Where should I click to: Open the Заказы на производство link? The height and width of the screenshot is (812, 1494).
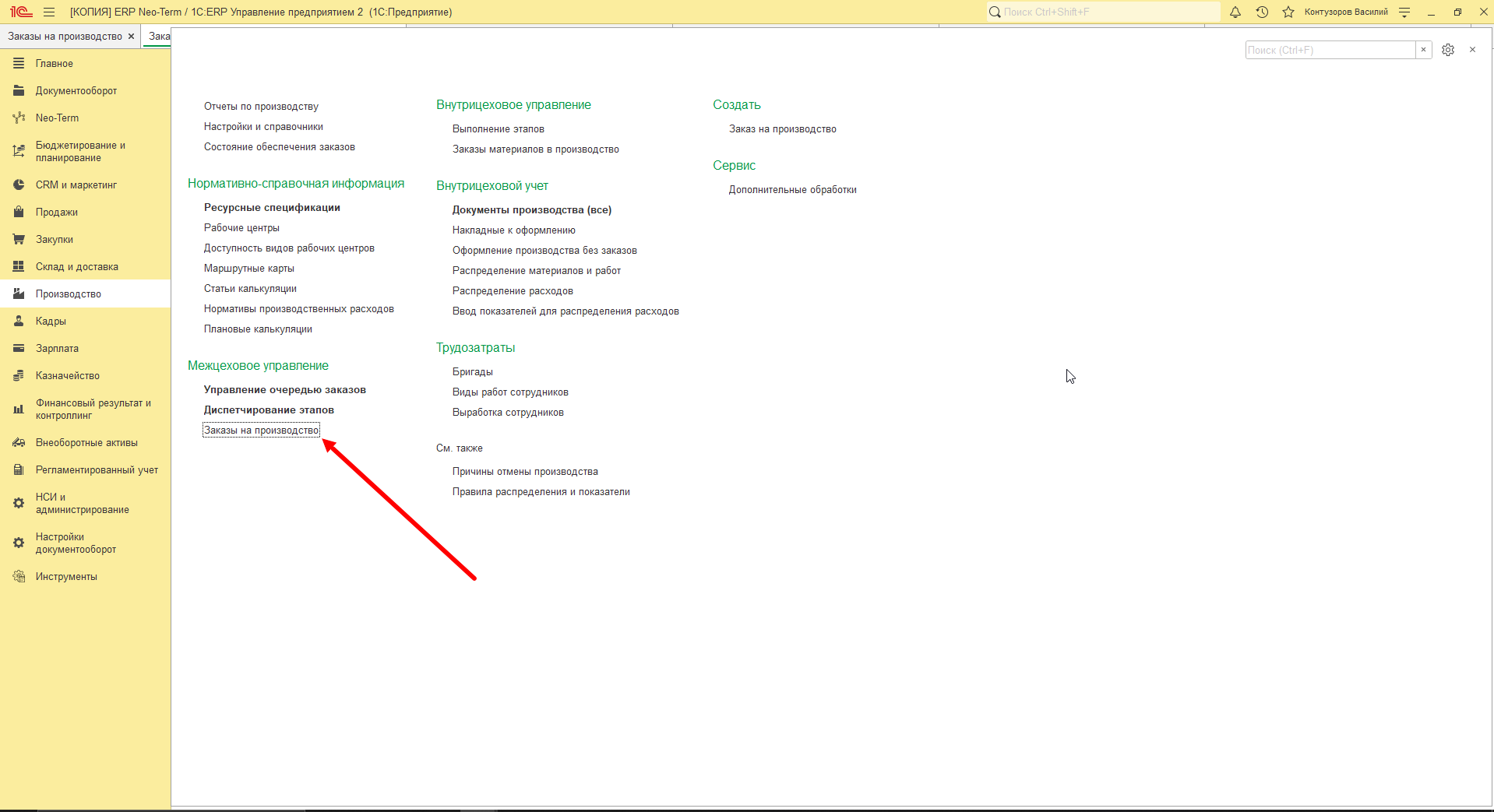[x=261, y=431]
